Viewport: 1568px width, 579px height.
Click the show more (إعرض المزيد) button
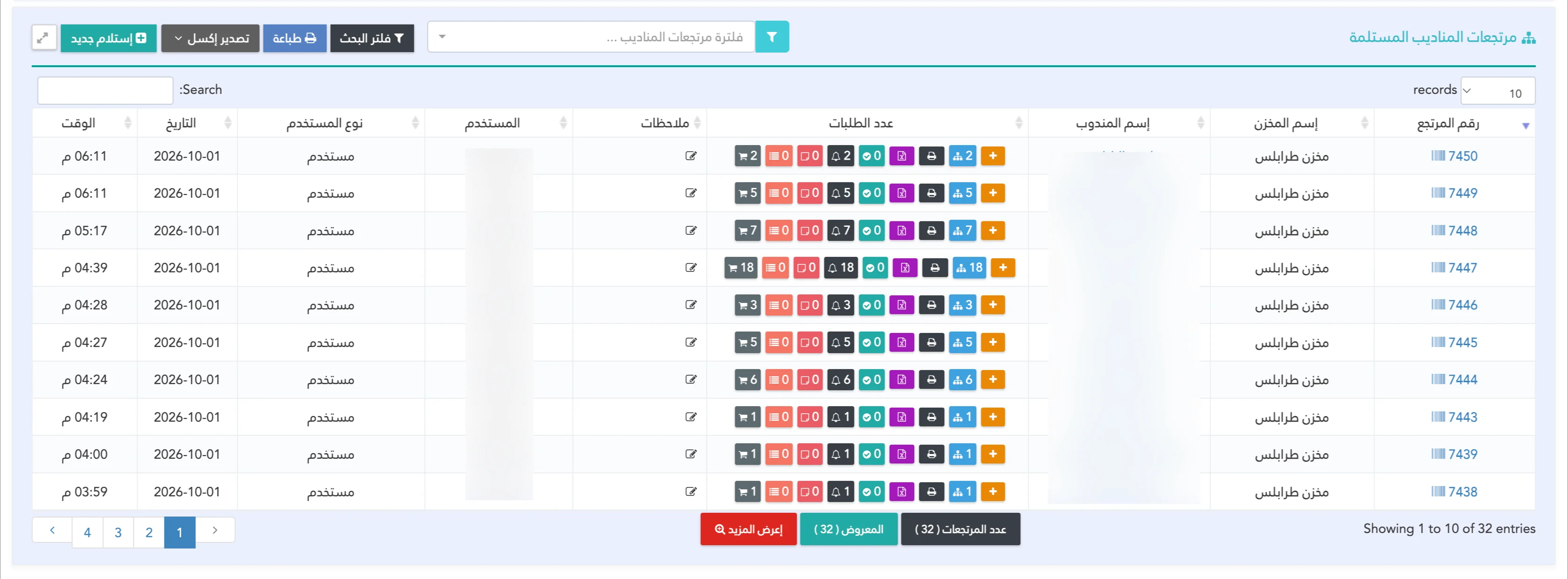[x=748, y=529]
